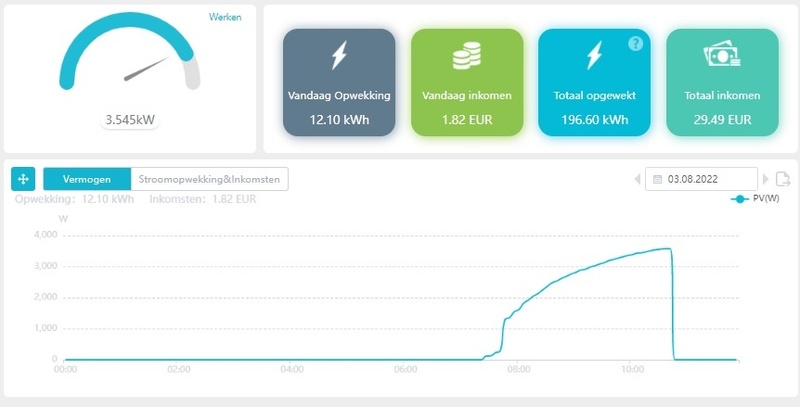This screenshot has width=800, height=407.
Task: Click the export chart icon
Action: point(783,179)
